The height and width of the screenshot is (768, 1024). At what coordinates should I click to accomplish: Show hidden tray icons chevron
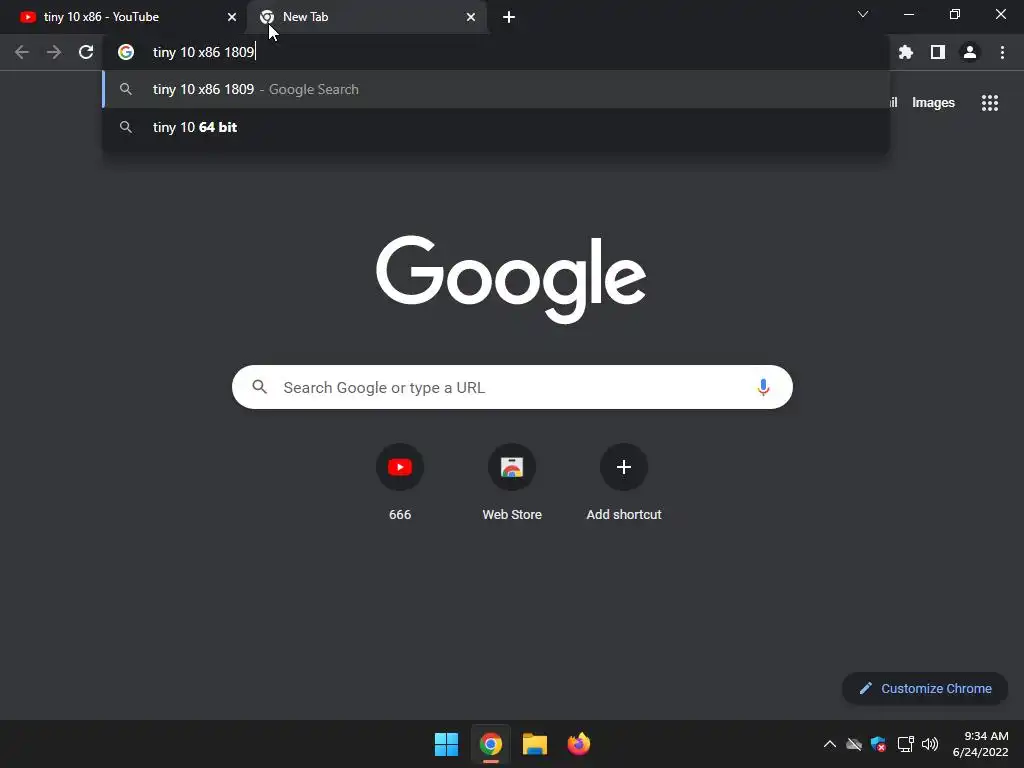(829, 744)
